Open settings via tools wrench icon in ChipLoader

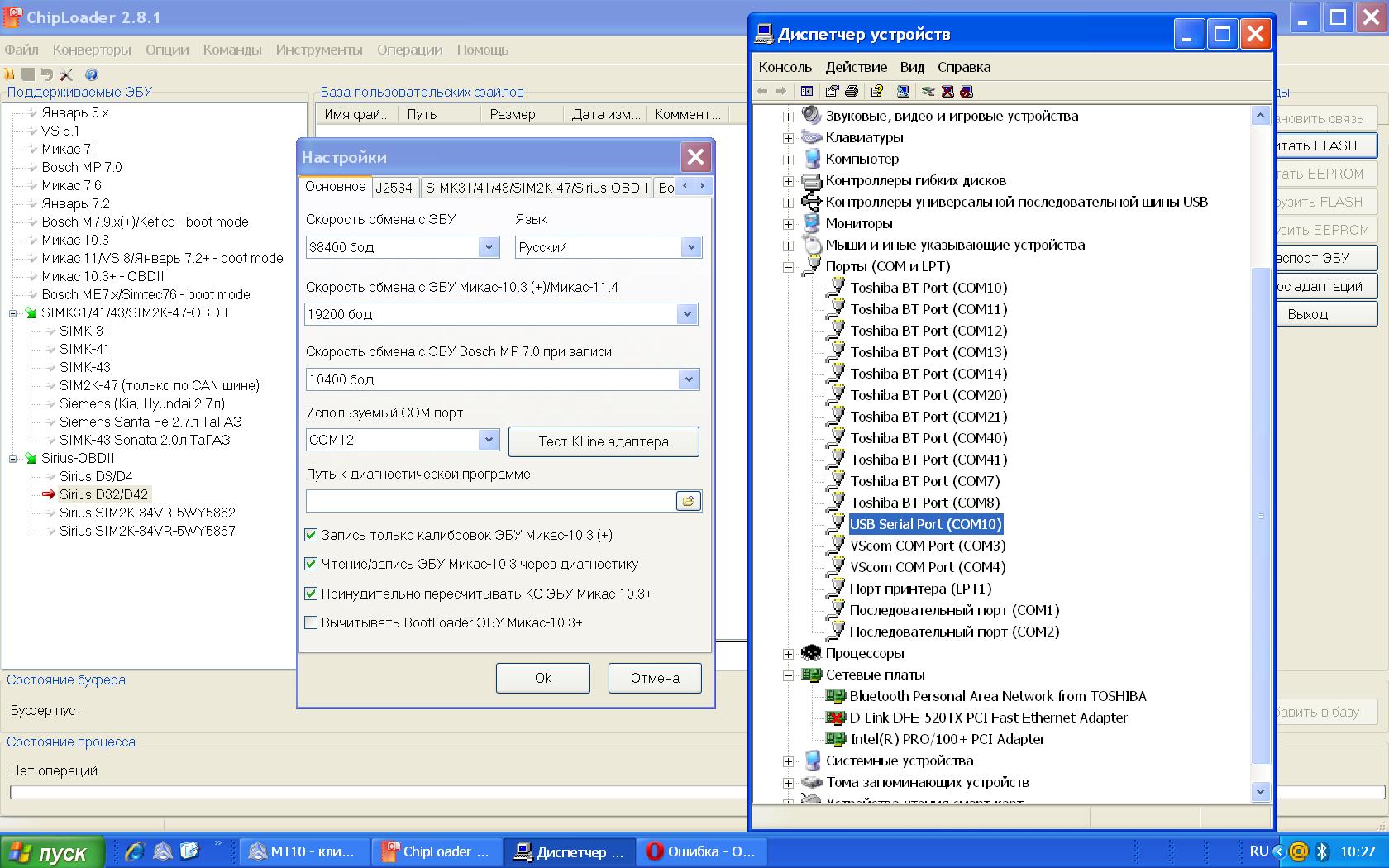pyautogui.click(x=66, y=74)
